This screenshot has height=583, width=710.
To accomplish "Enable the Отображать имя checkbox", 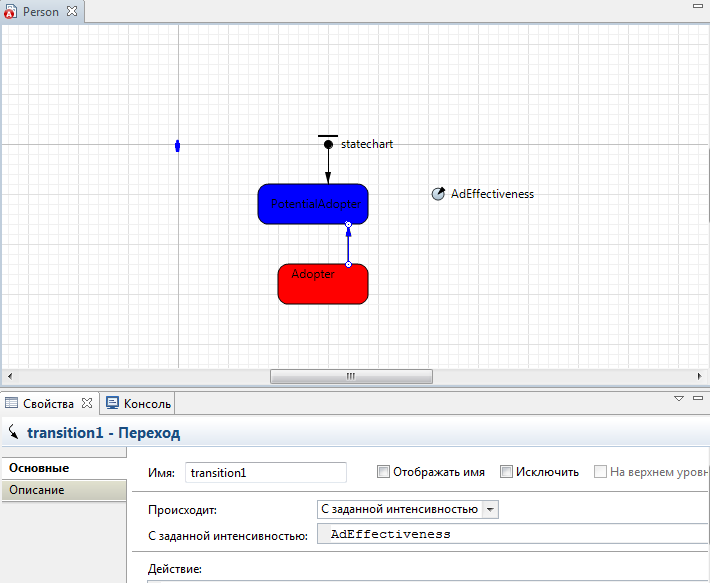I will [x=383, y=472].
